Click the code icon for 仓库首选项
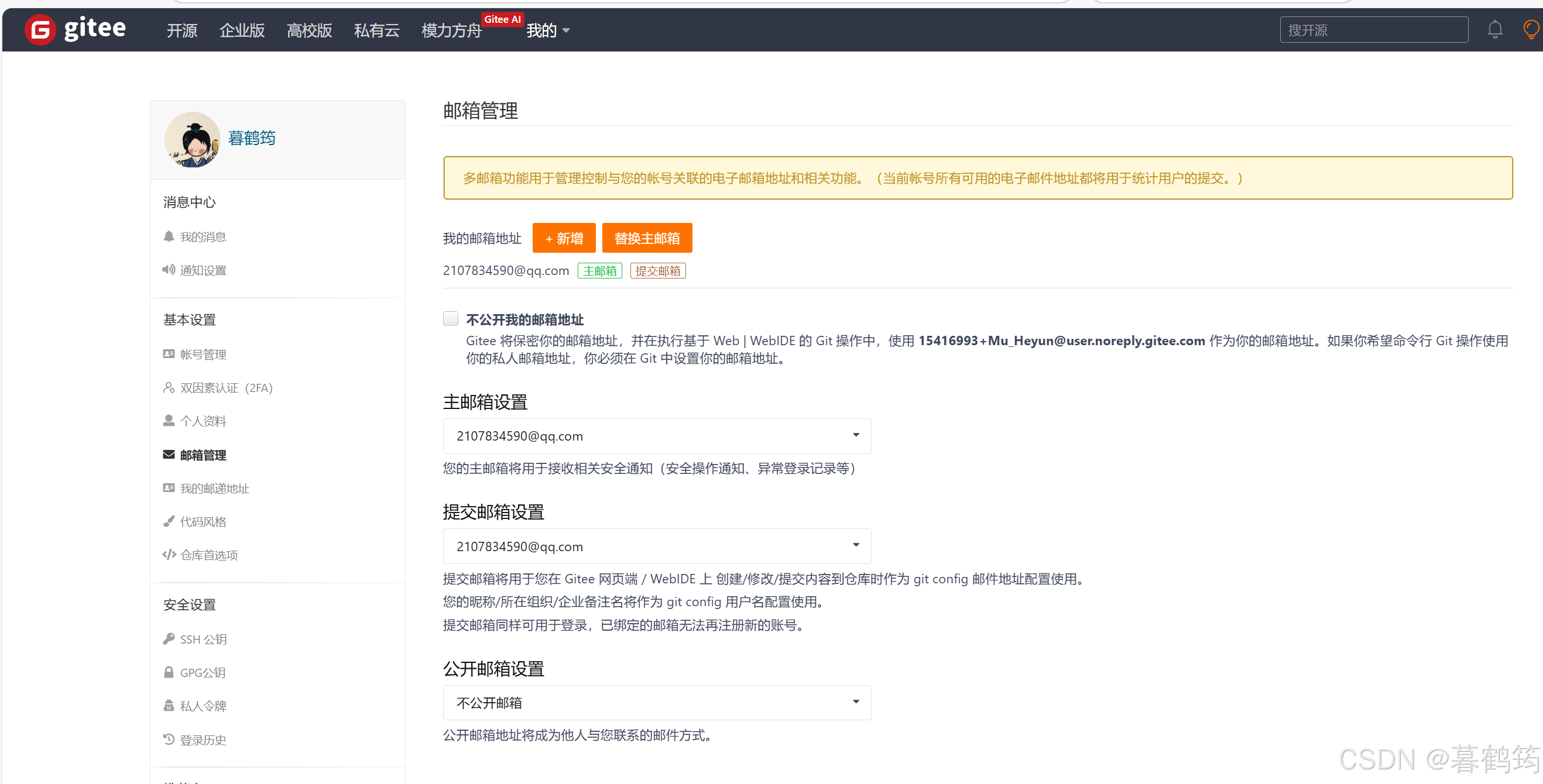 tap(169, 555)
